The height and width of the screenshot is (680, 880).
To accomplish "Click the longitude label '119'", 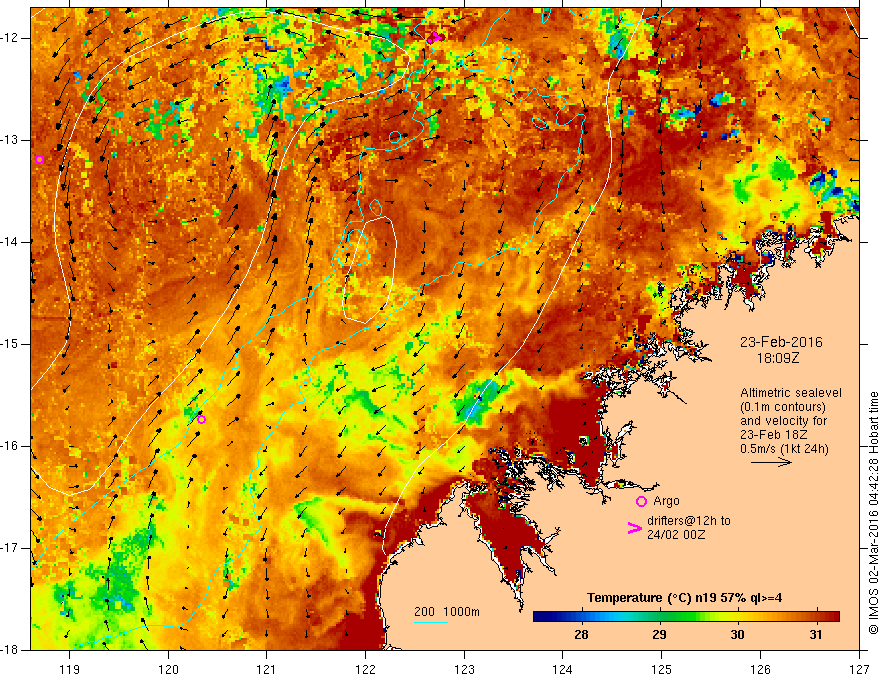I will point(70,669).
